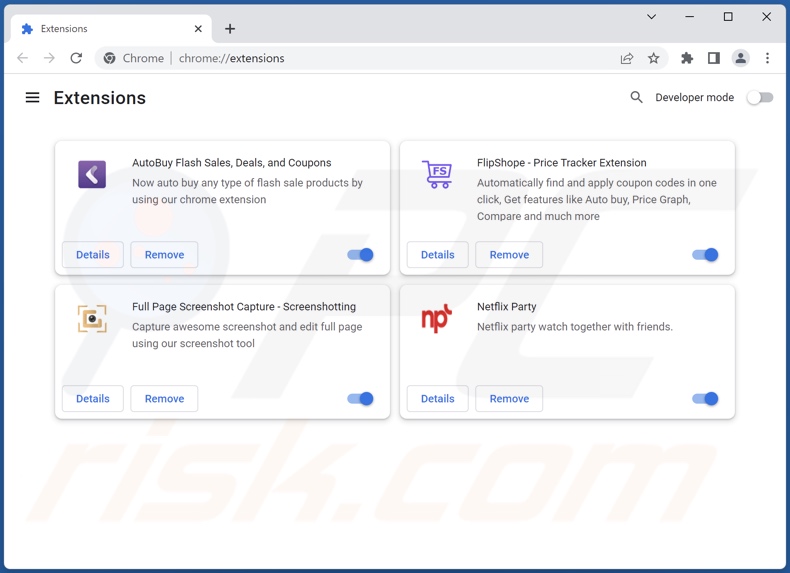Disable FlipShope Price Tracker toggle

705,255
